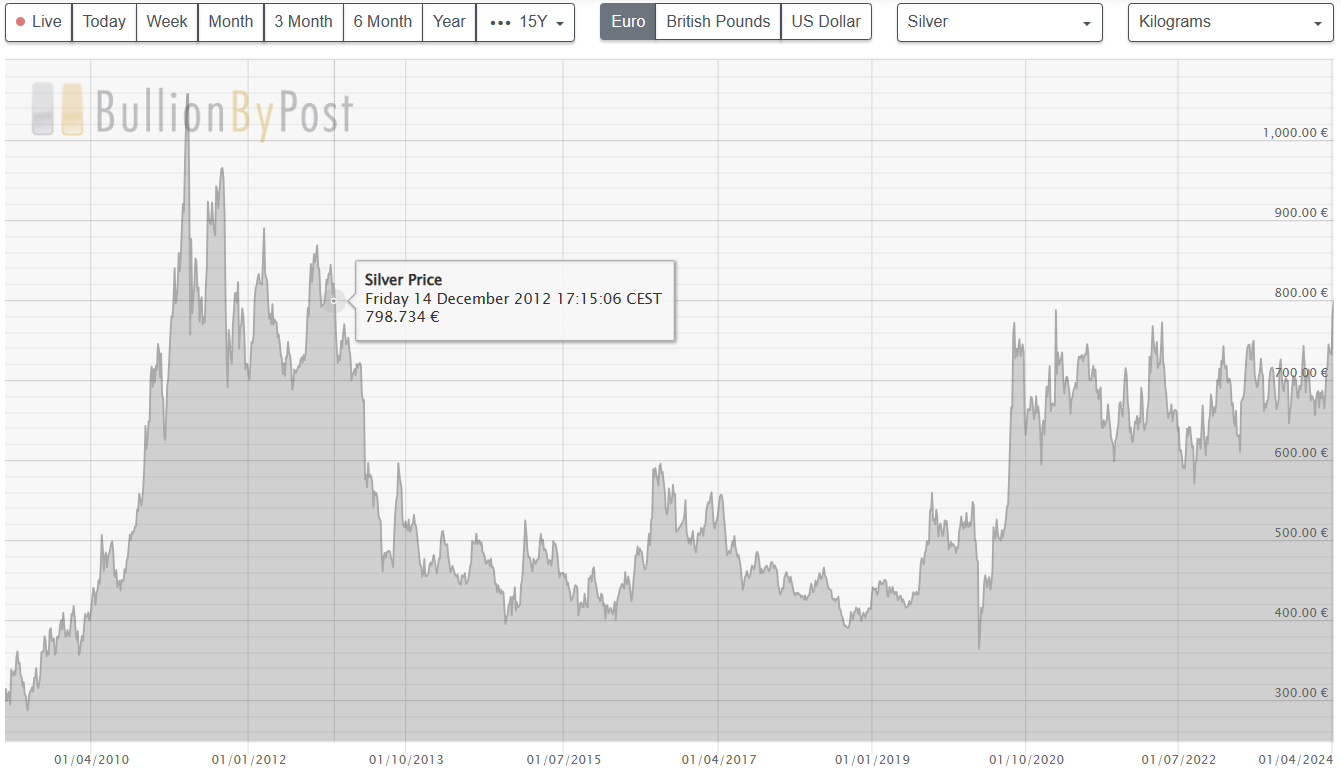Choose the 3 Month range
This screenshot has width=1341, height=772.
pyautogui.click(x=303, y=22)
